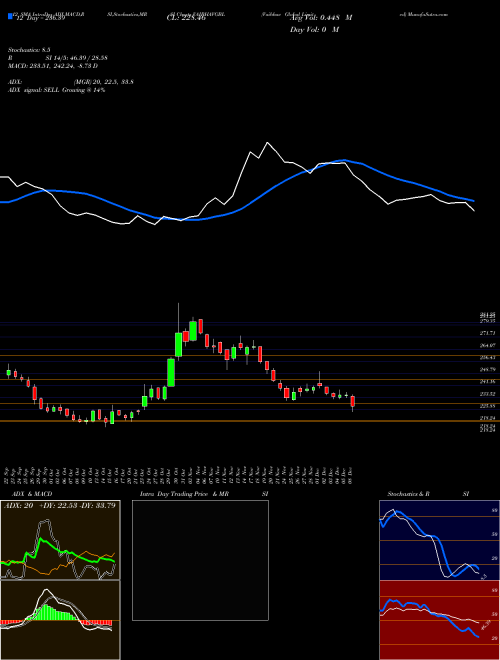
Task: Click the peak of the white price line
Action: pyautogui.click(x=267, y=143)
